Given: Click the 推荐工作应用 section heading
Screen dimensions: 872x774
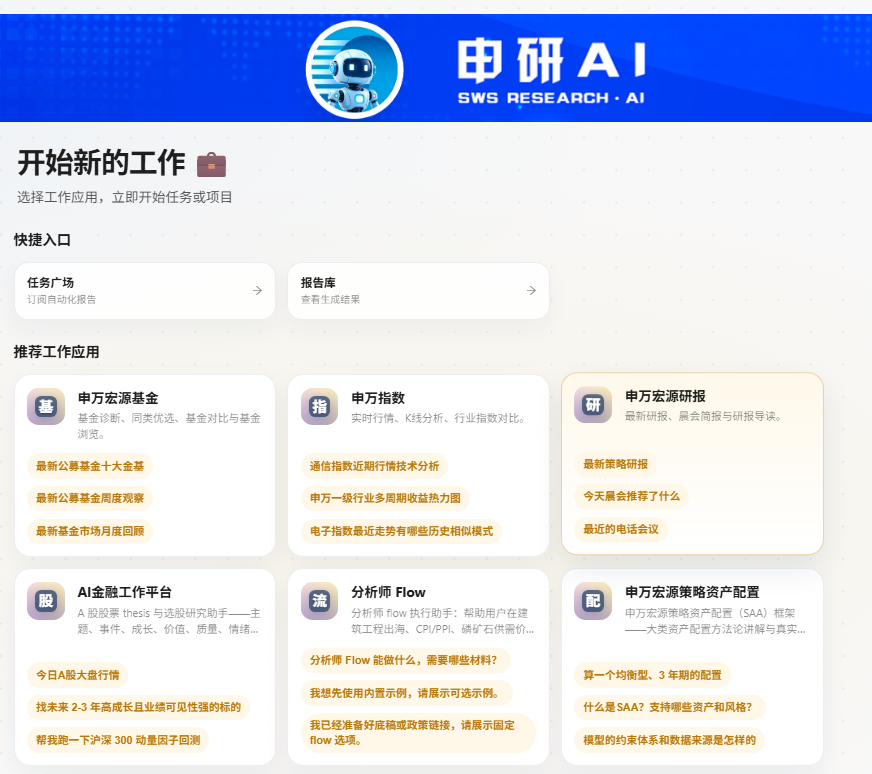Looking at the screenshot, I should (57, 351).
